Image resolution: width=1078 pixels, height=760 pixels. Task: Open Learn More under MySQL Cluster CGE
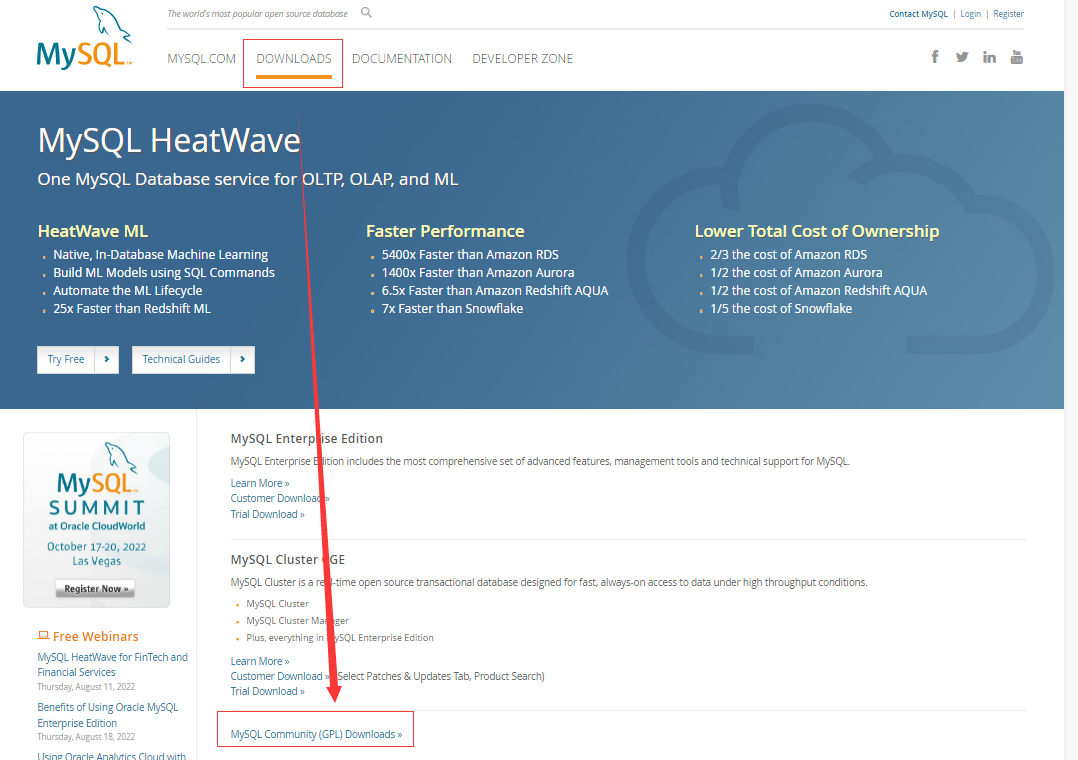click(260, 661)
